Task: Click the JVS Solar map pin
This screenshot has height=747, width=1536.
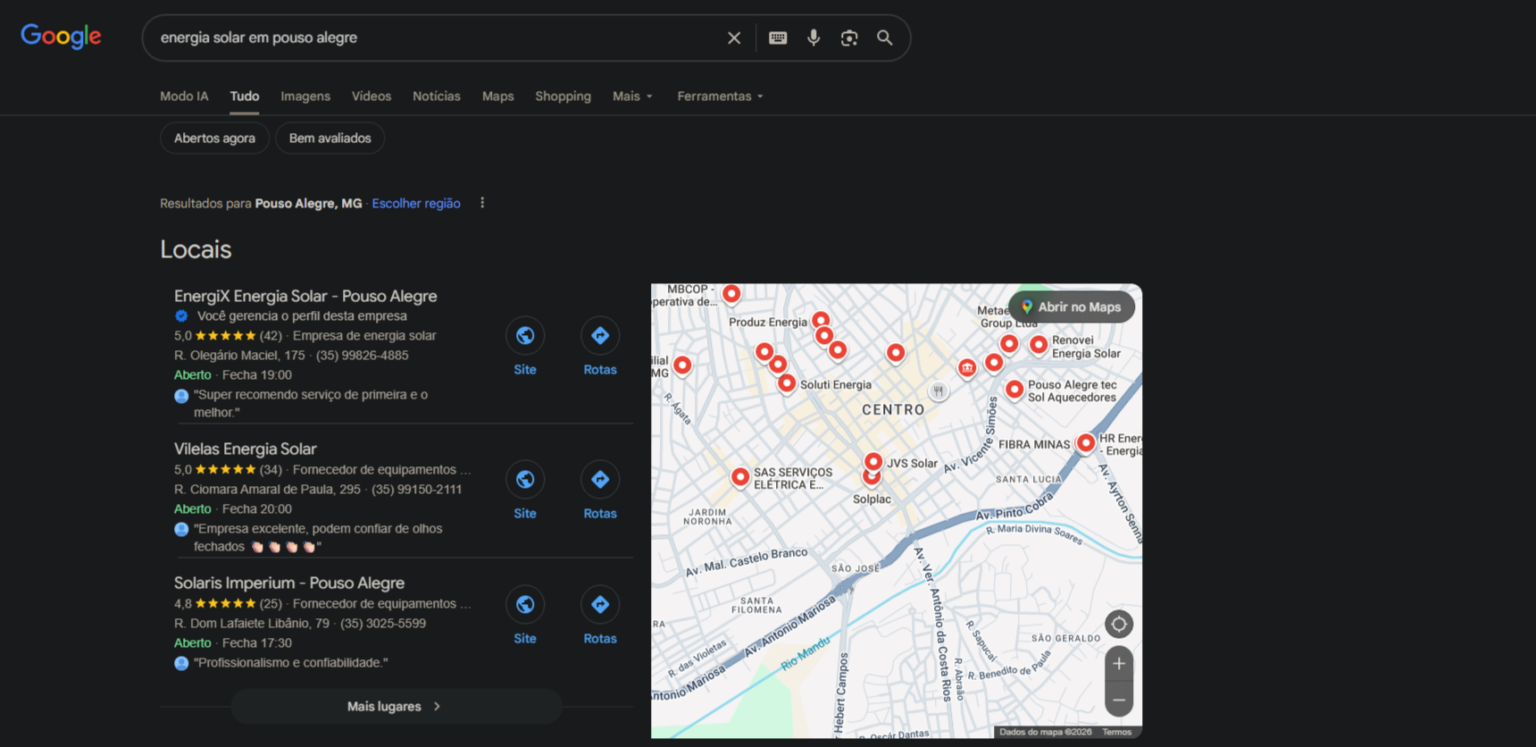Action: [873, 461]
